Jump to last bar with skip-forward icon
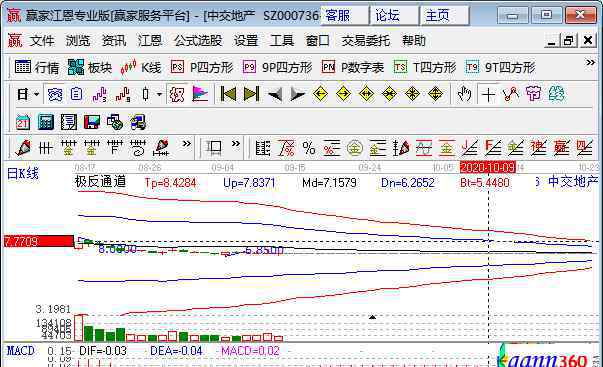The width and height of the screenshot is (603, 367). (x=251, y=94)
